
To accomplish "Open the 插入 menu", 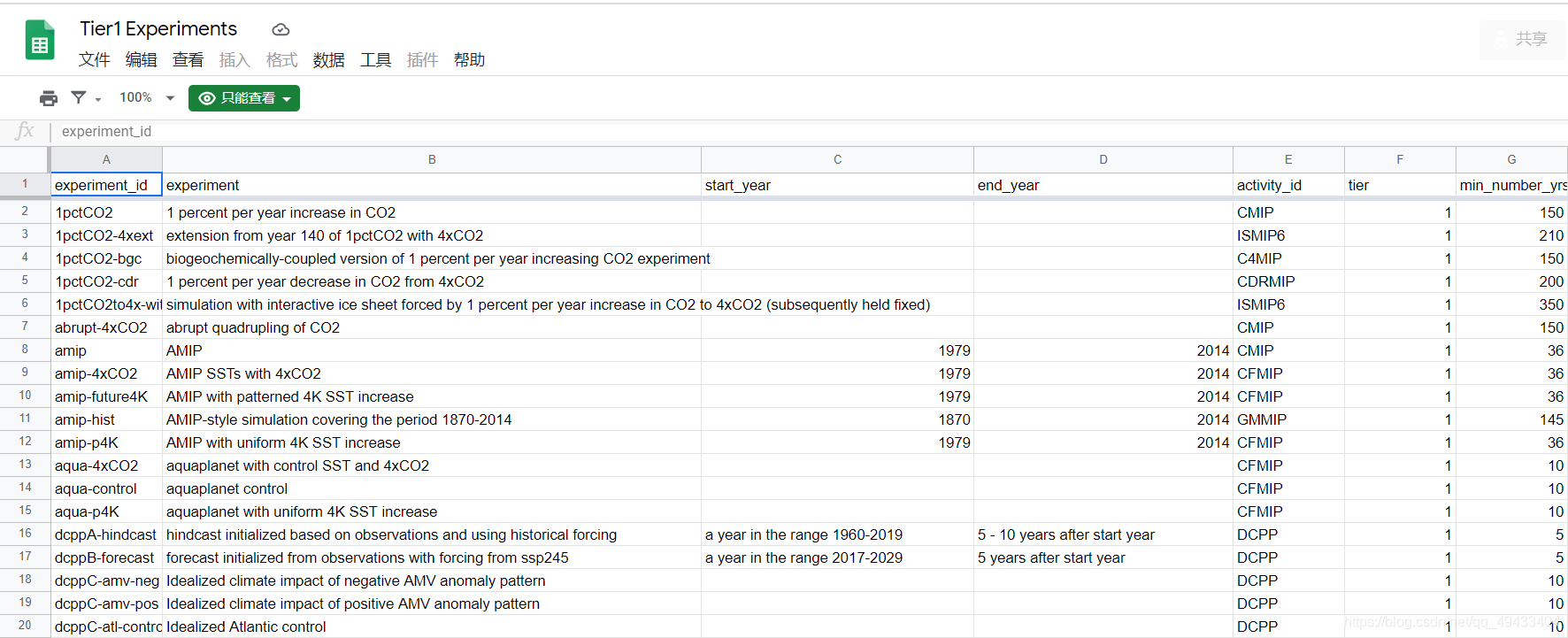I will [234, 59].
